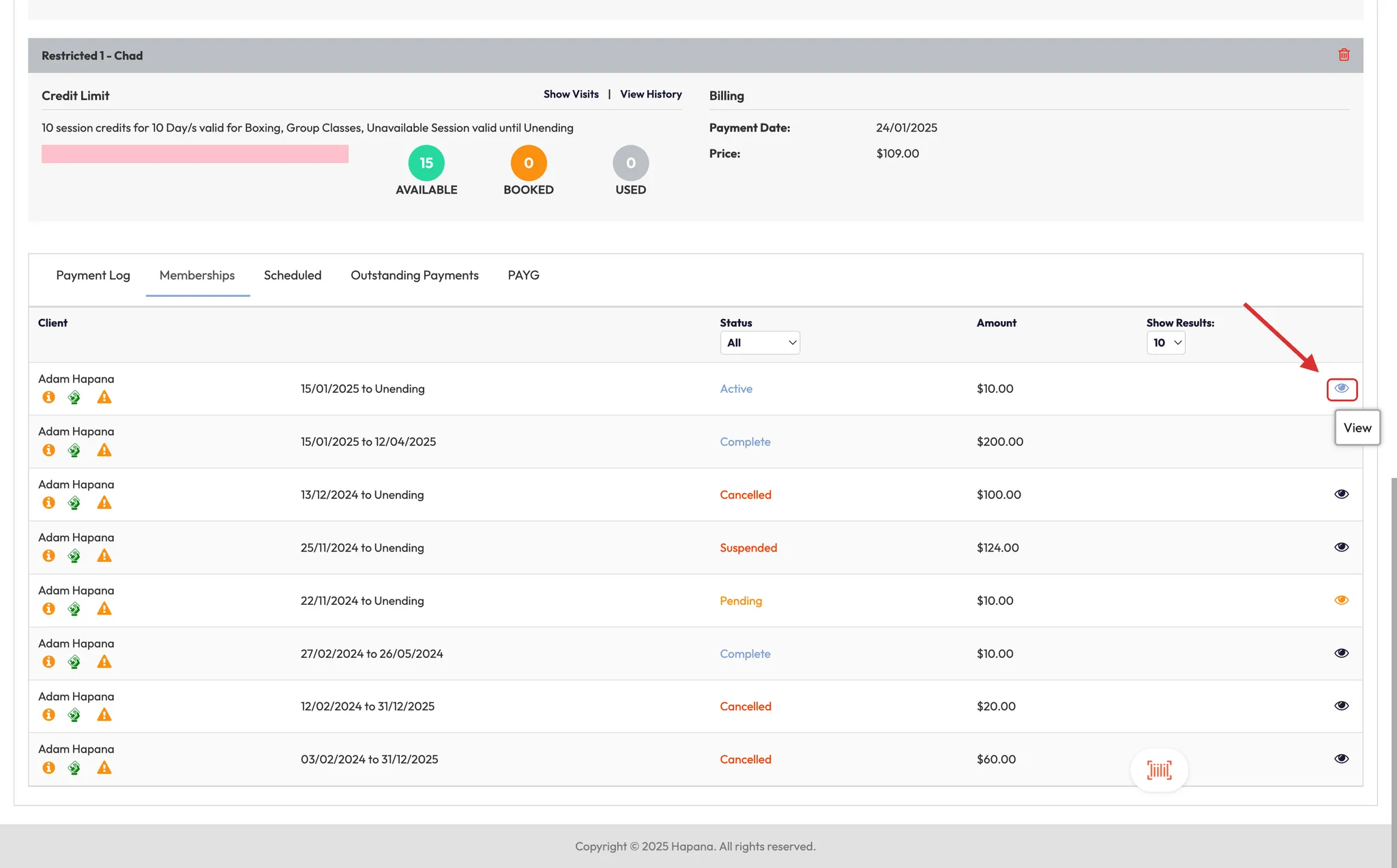Click the barcode scanner floating button
This screenshot has height=868, width=1397.
pyautogui.click(x=1159, y=770)
